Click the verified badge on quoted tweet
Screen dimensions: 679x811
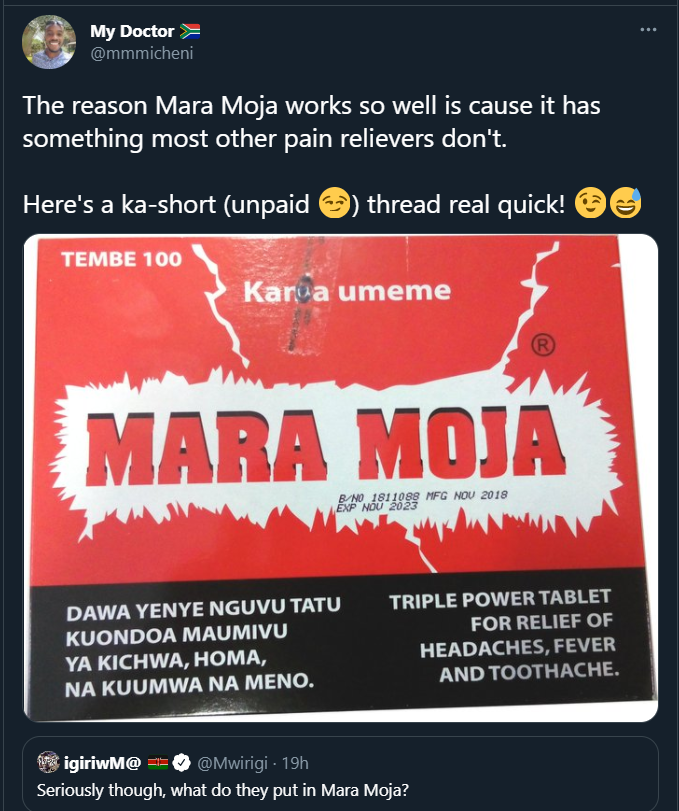point(181,762)
